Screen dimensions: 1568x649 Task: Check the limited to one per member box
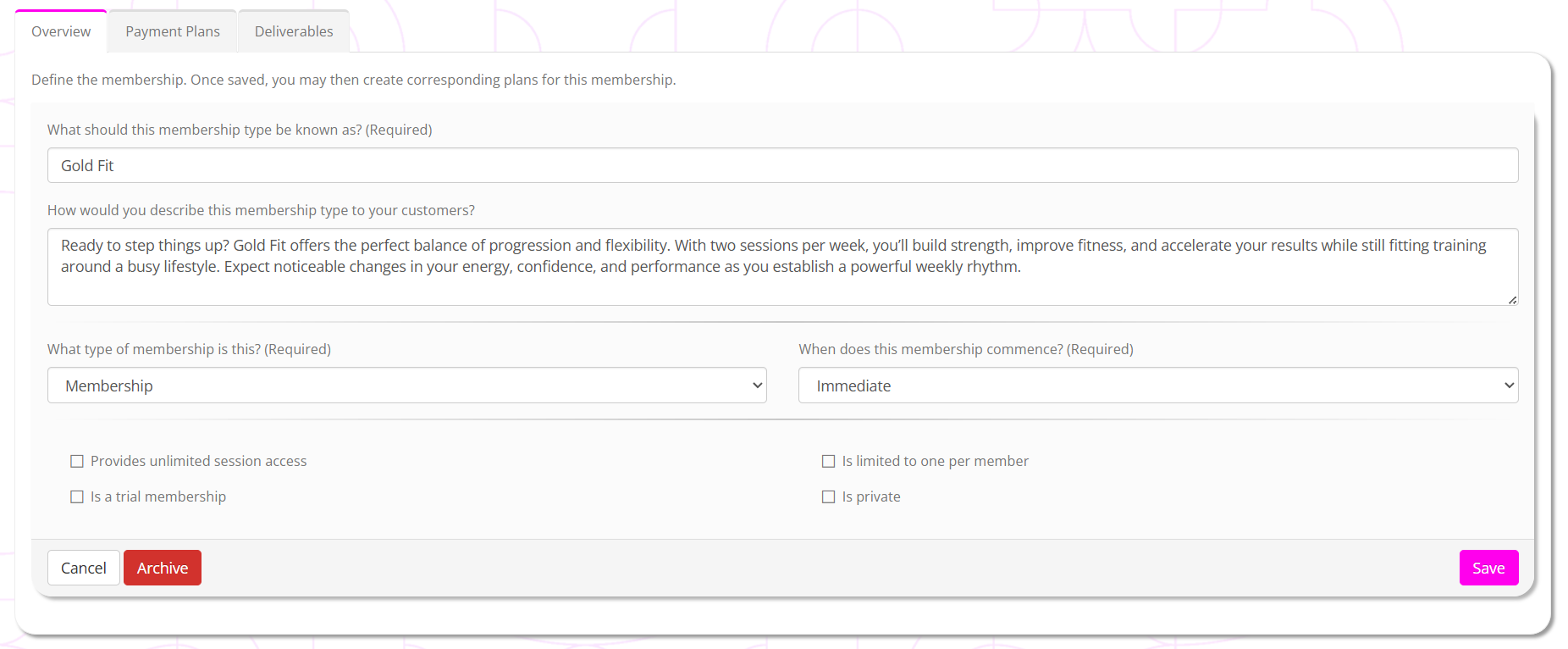pos(829,462)
